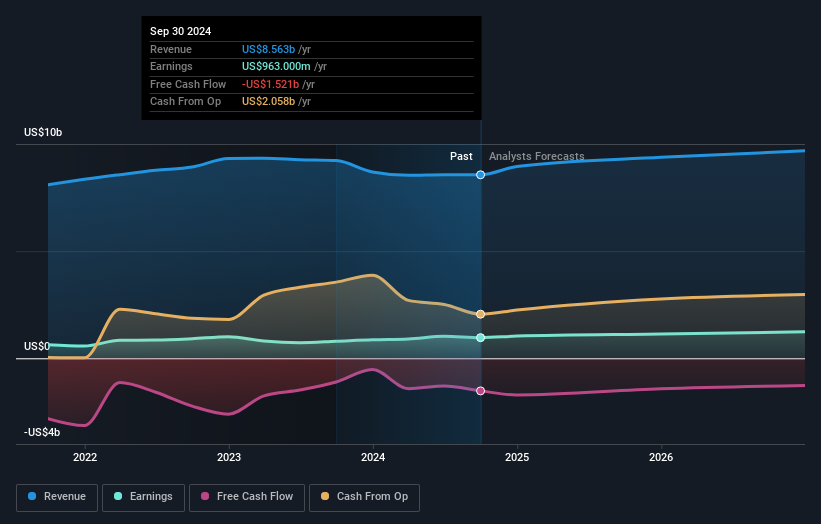Click the -US$4b y-axis label
The image size is (821, 524).
point(42,432)
